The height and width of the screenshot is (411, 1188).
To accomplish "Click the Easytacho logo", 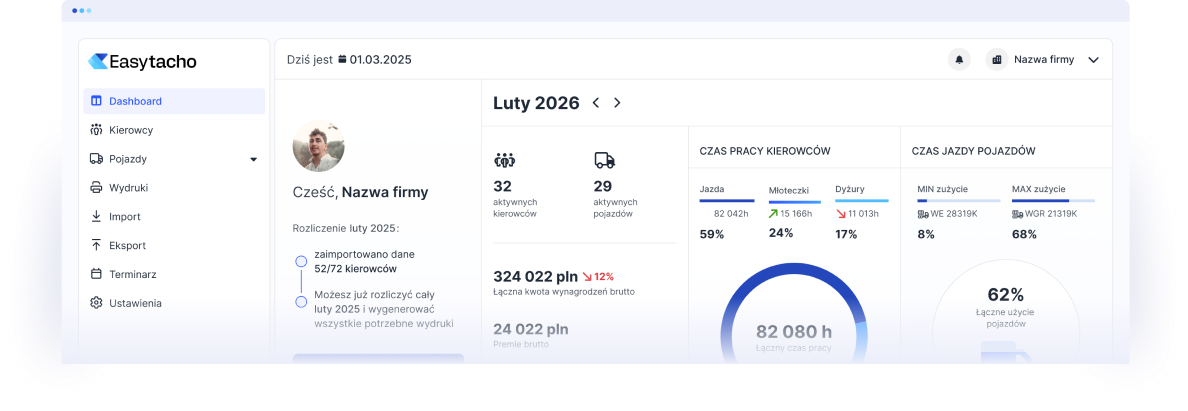I will click(142, 61).
